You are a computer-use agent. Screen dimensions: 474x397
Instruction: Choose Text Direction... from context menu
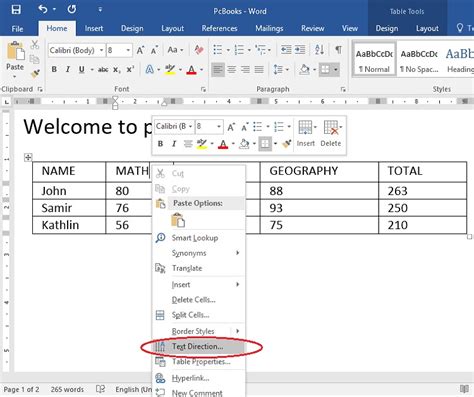[199, 347]
